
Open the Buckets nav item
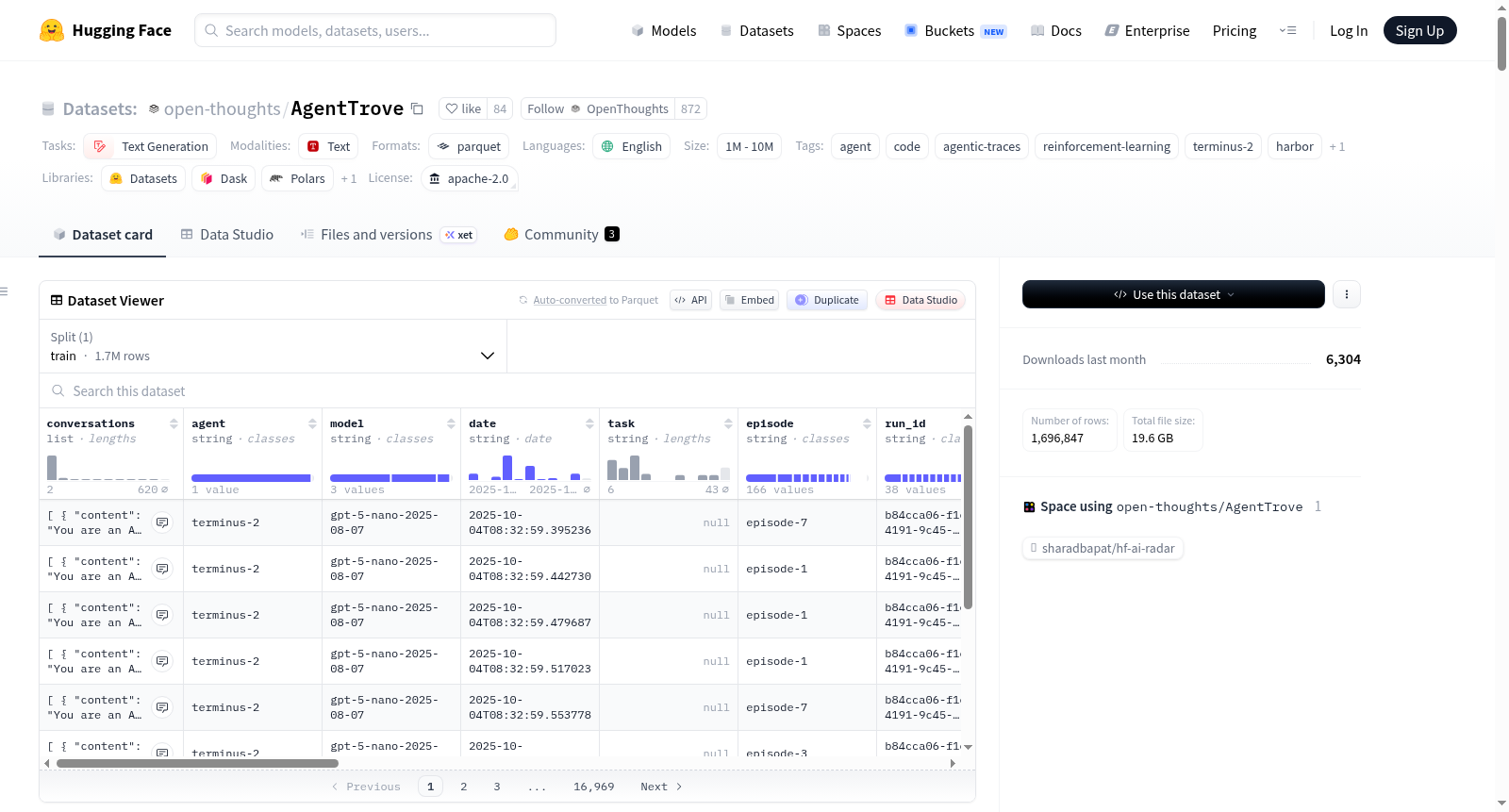[955, 30]
